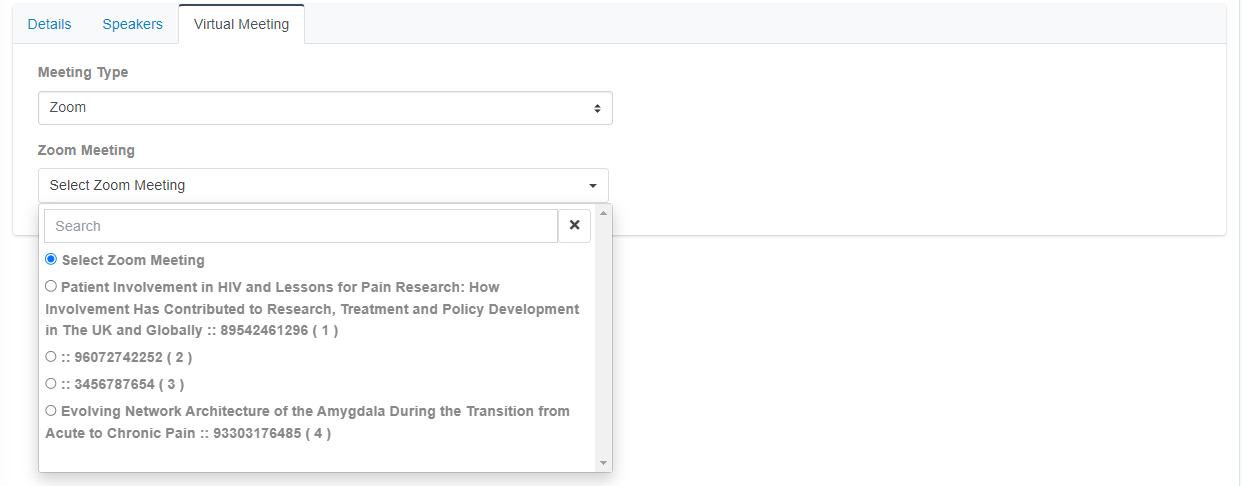Select the 'Select Zoom Meeting' radio option

tap(51, 259)
